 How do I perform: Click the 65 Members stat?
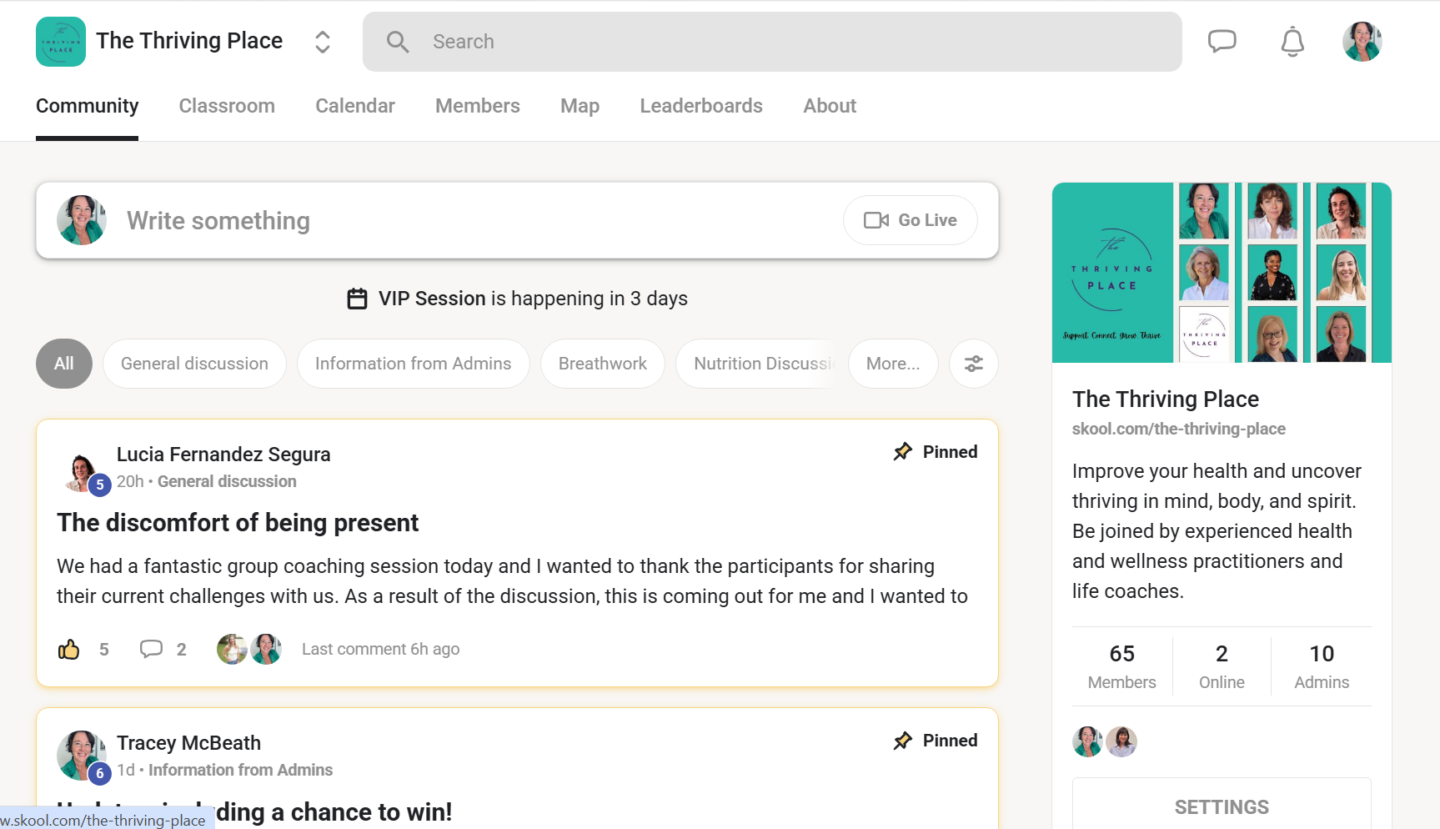tap(1122, 667)
